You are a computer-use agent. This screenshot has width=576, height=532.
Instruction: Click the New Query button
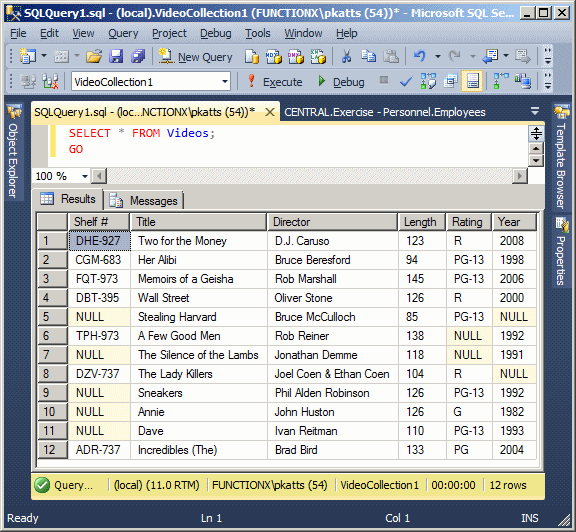click(195, 57)
